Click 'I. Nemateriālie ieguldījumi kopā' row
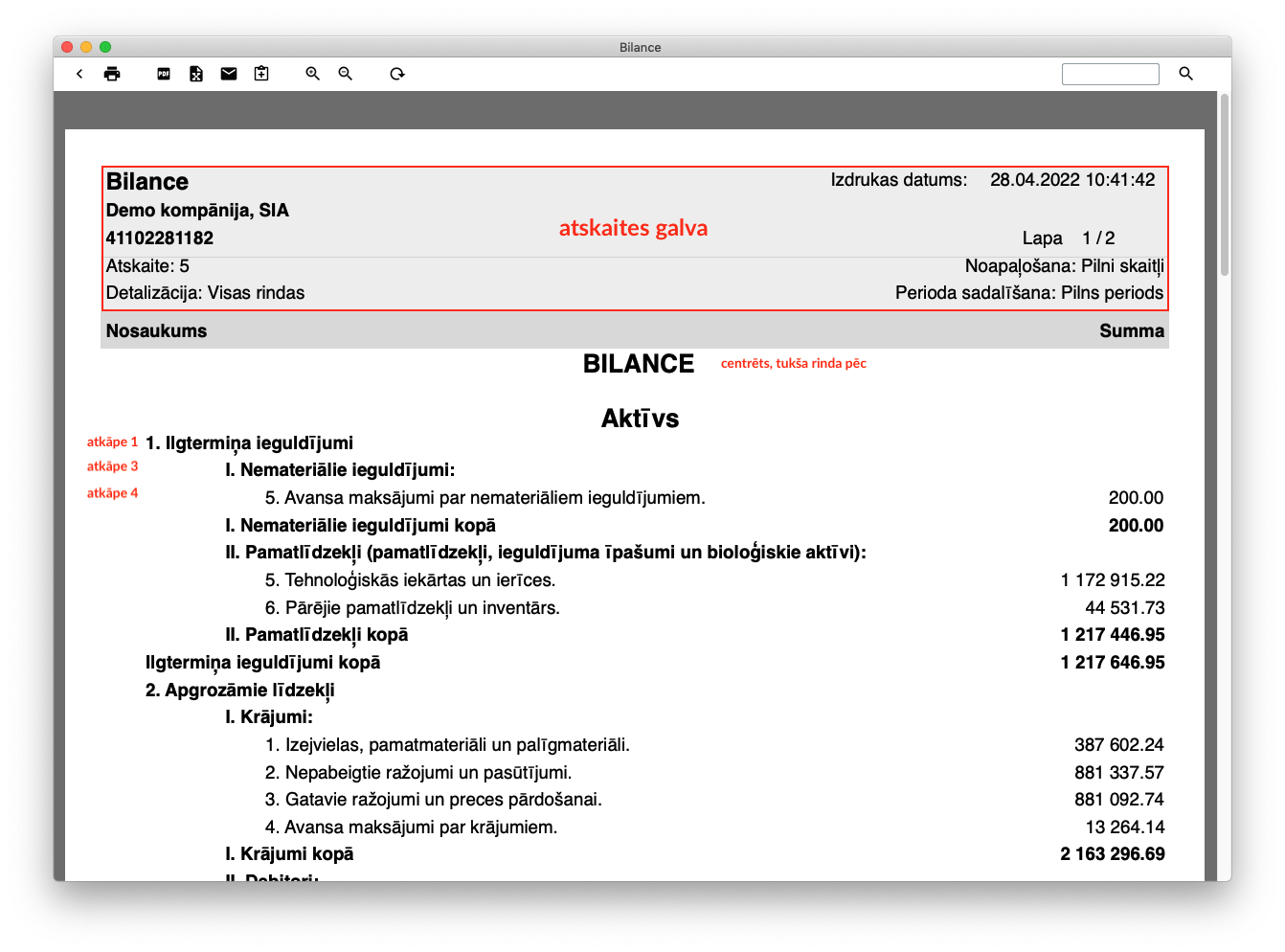Viewport: 1285px width, 952px height. (360, 526)
